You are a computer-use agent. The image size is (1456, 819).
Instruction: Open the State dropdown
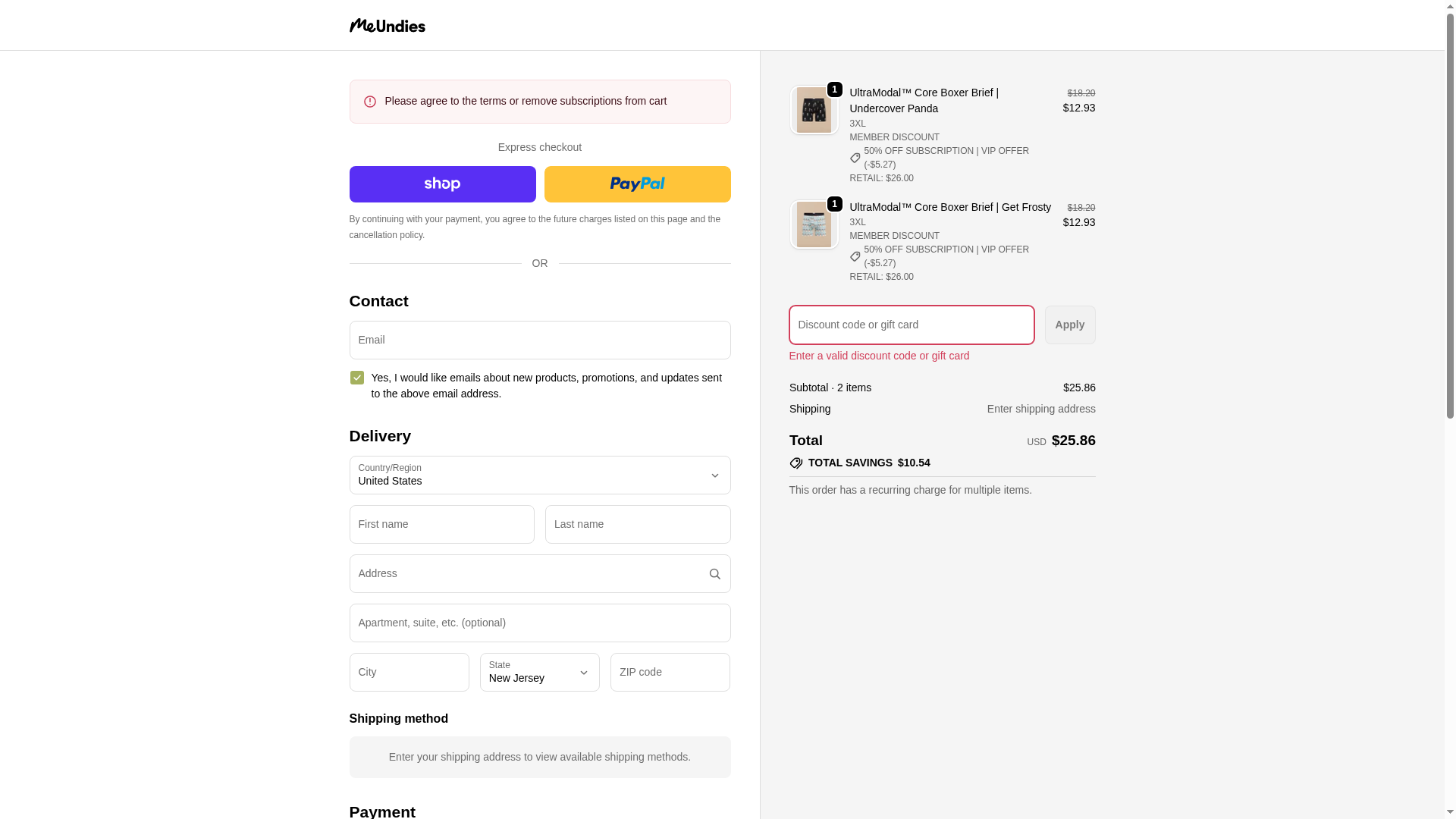[x=539, y=673]
